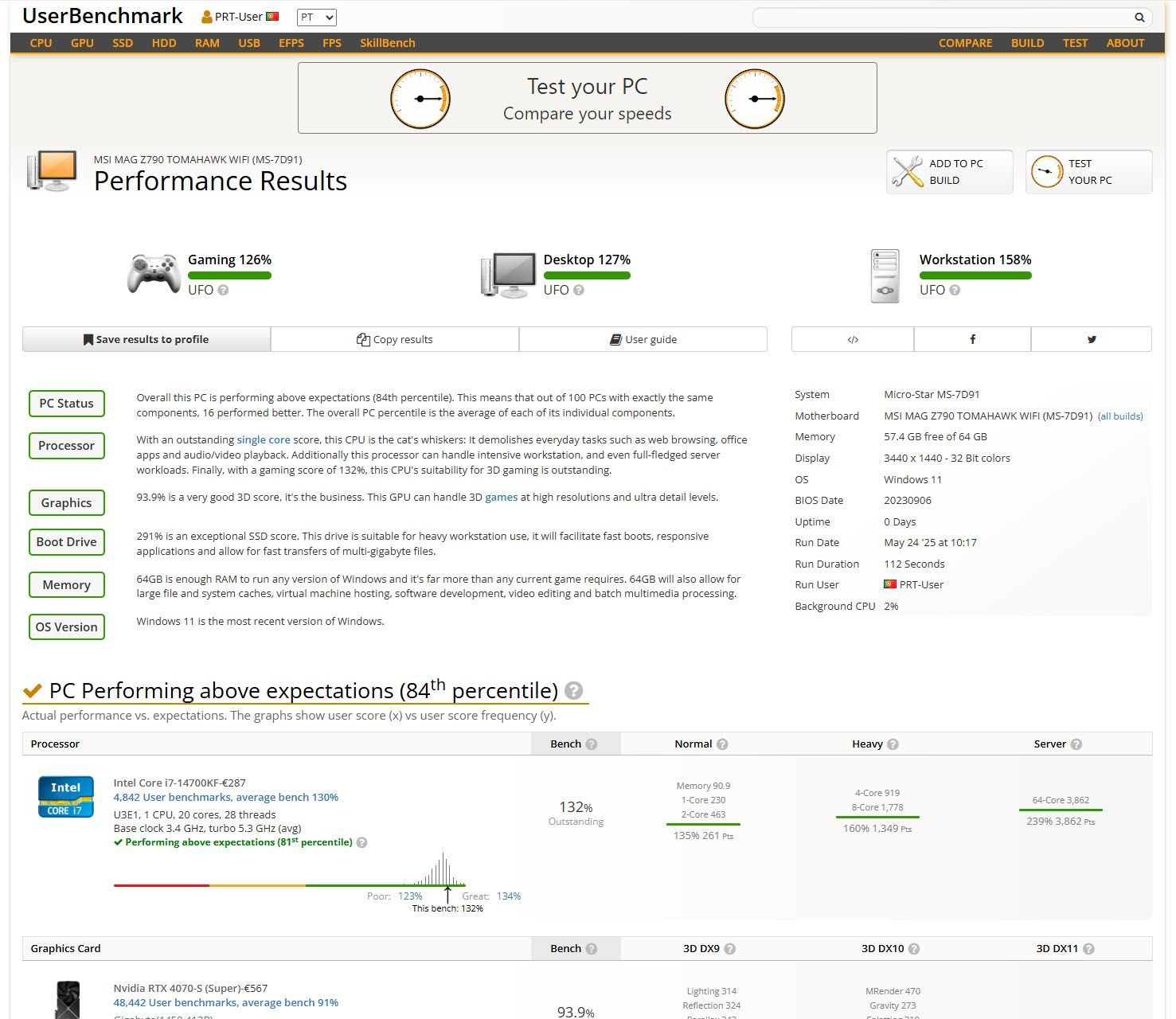Click the left speedometer gauge in banner
Viewport: 1176px width, 1019px height.
click(x=420, y=99)
